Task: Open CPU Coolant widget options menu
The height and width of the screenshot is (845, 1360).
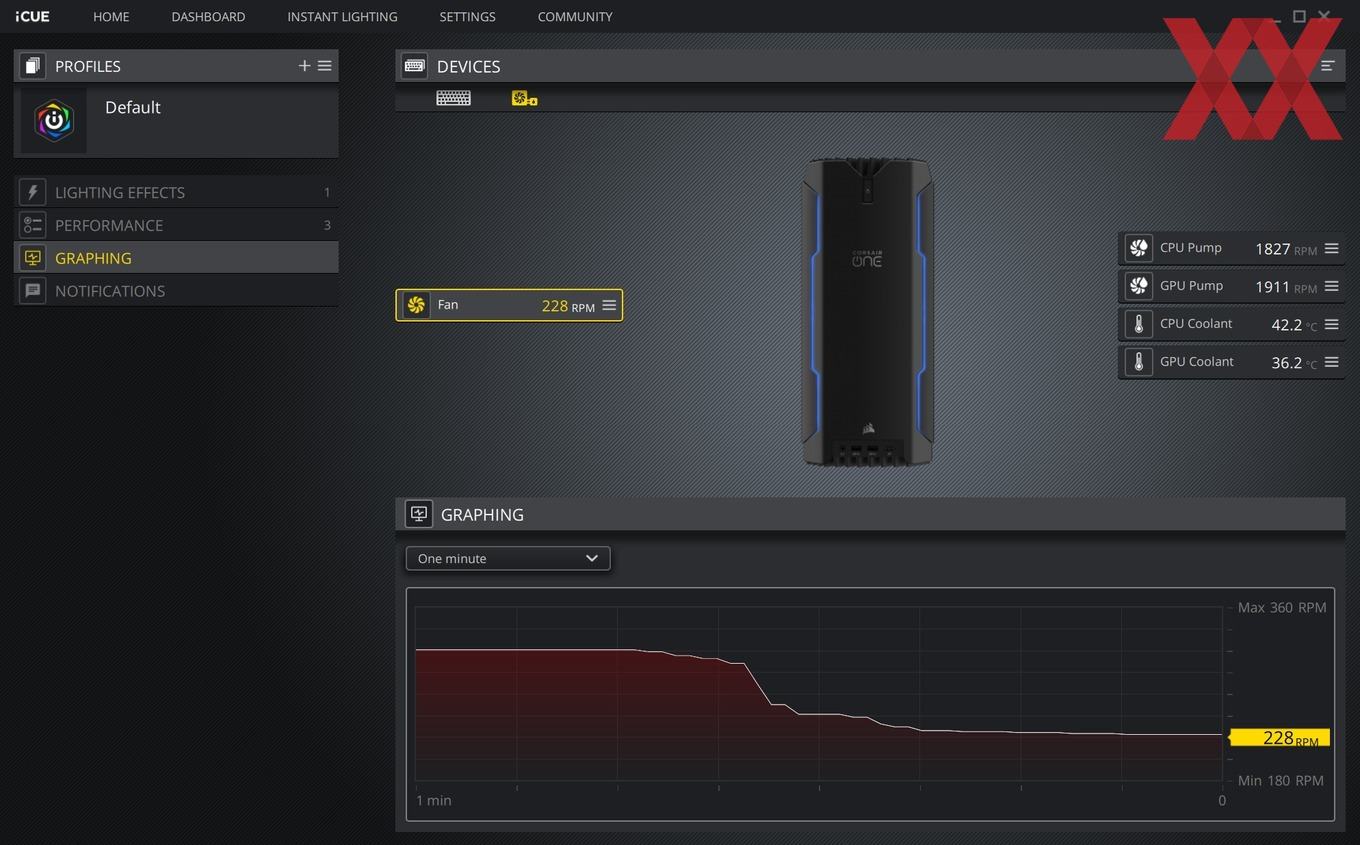Action: pyautogui.click(x=1331, y=325)
